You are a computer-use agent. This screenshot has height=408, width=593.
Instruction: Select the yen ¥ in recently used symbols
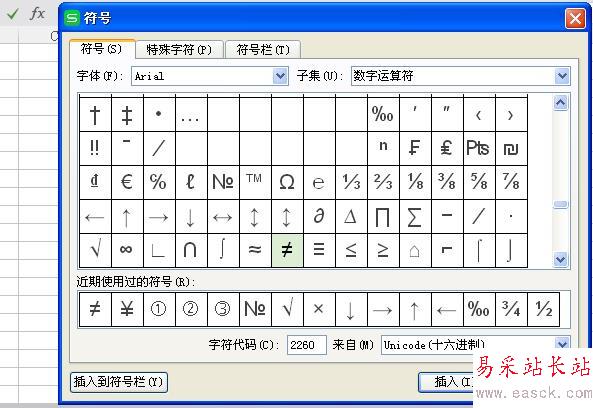click(x=127, y=309)
